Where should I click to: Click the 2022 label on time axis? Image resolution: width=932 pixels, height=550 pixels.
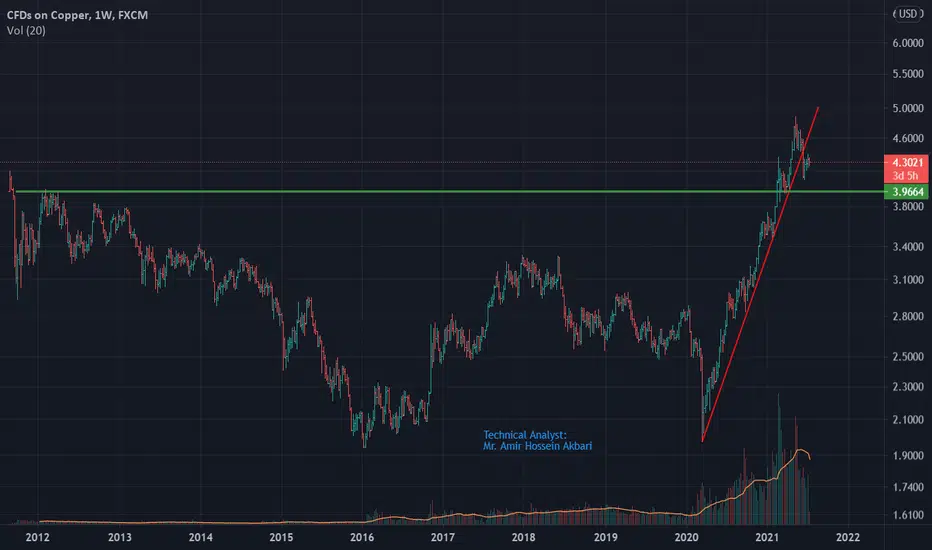848,538
